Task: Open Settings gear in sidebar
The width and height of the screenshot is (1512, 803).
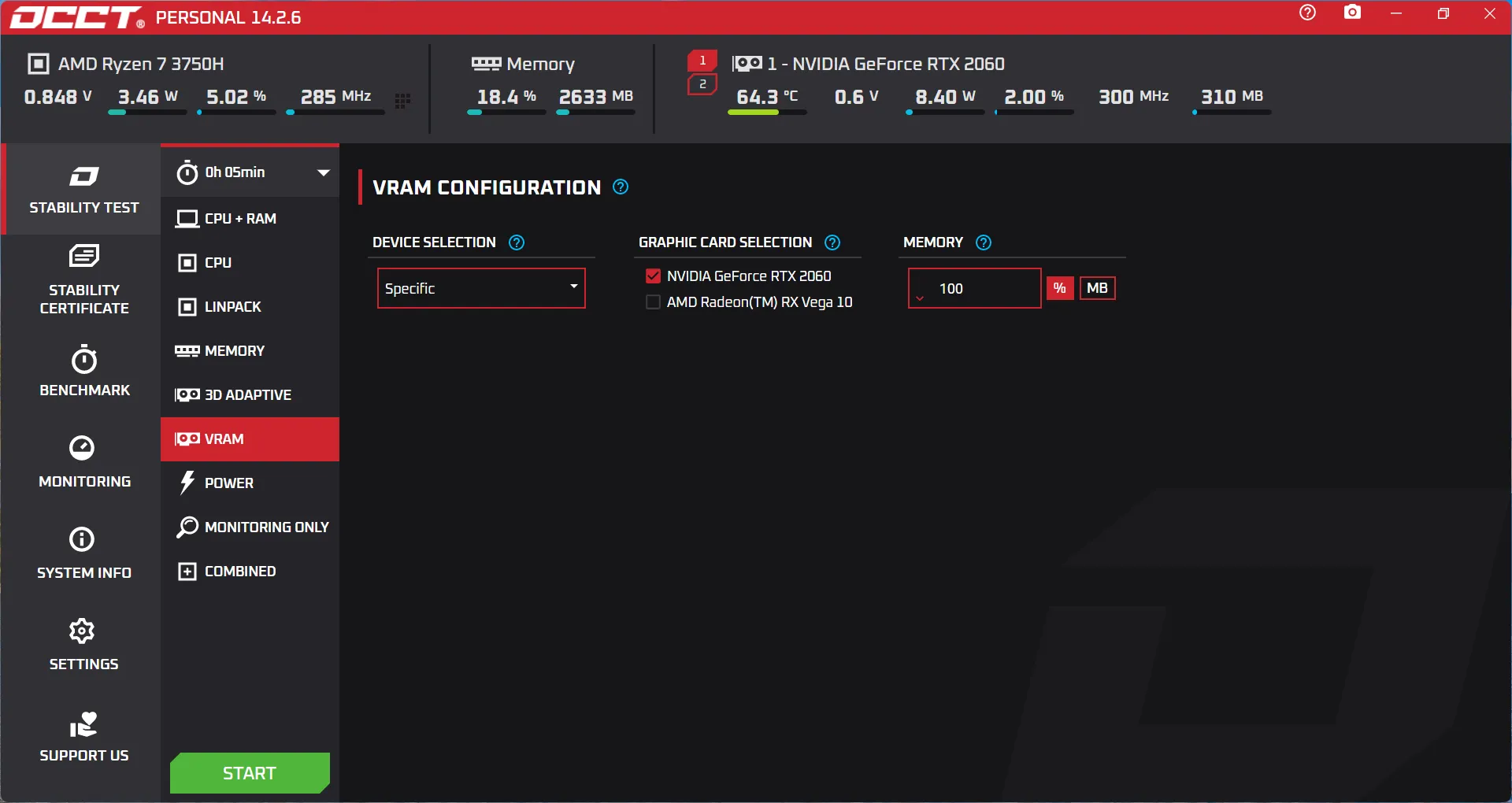Action: 83,644
